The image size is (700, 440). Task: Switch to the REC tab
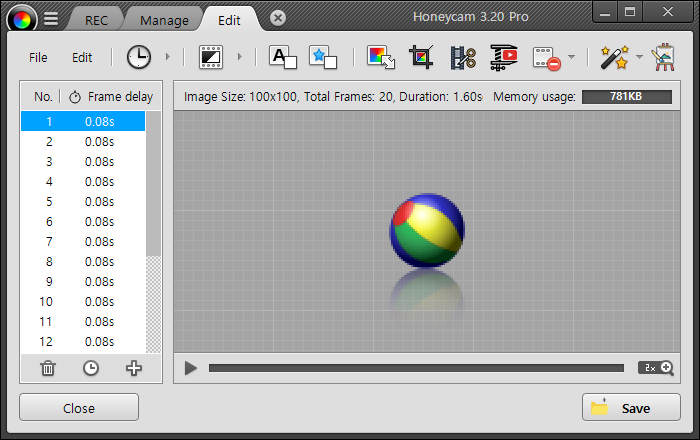tap(96, 20)
